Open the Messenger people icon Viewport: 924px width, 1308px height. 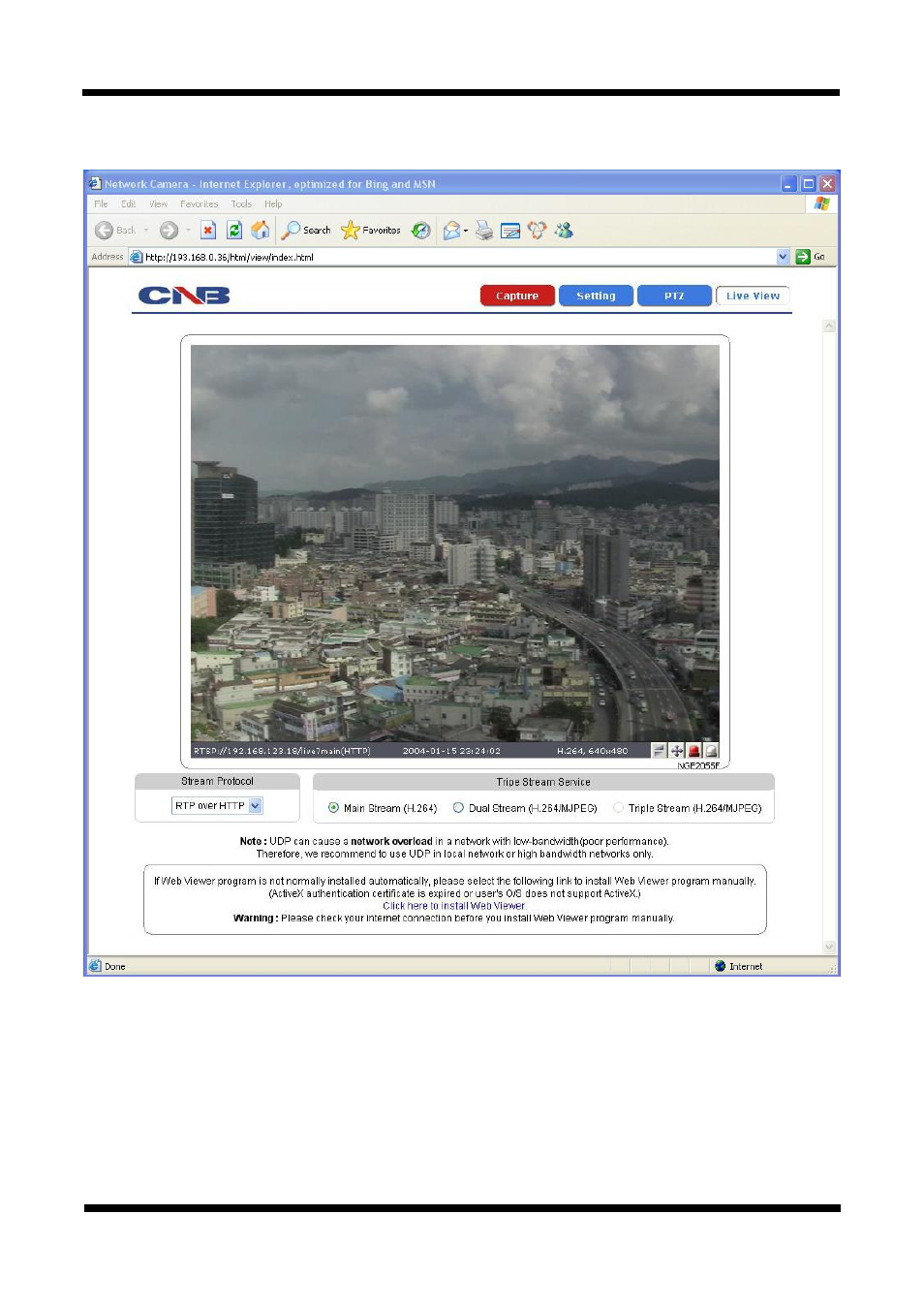[x=564, y=230]
